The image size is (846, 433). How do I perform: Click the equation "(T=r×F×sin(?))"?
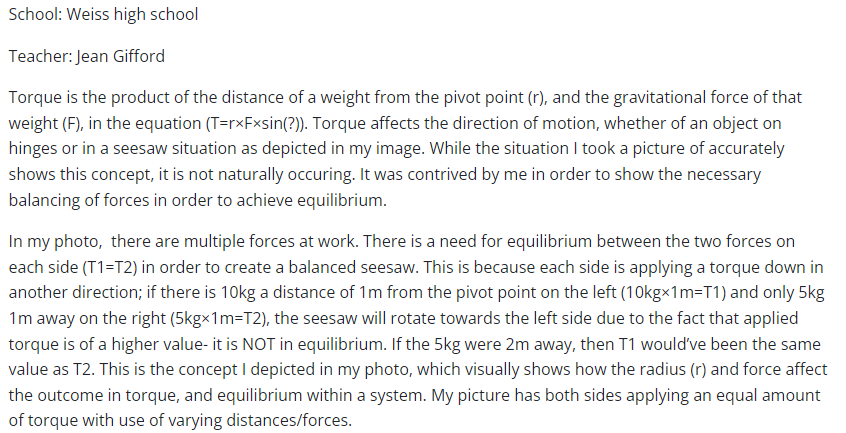(x=258, y=122)
